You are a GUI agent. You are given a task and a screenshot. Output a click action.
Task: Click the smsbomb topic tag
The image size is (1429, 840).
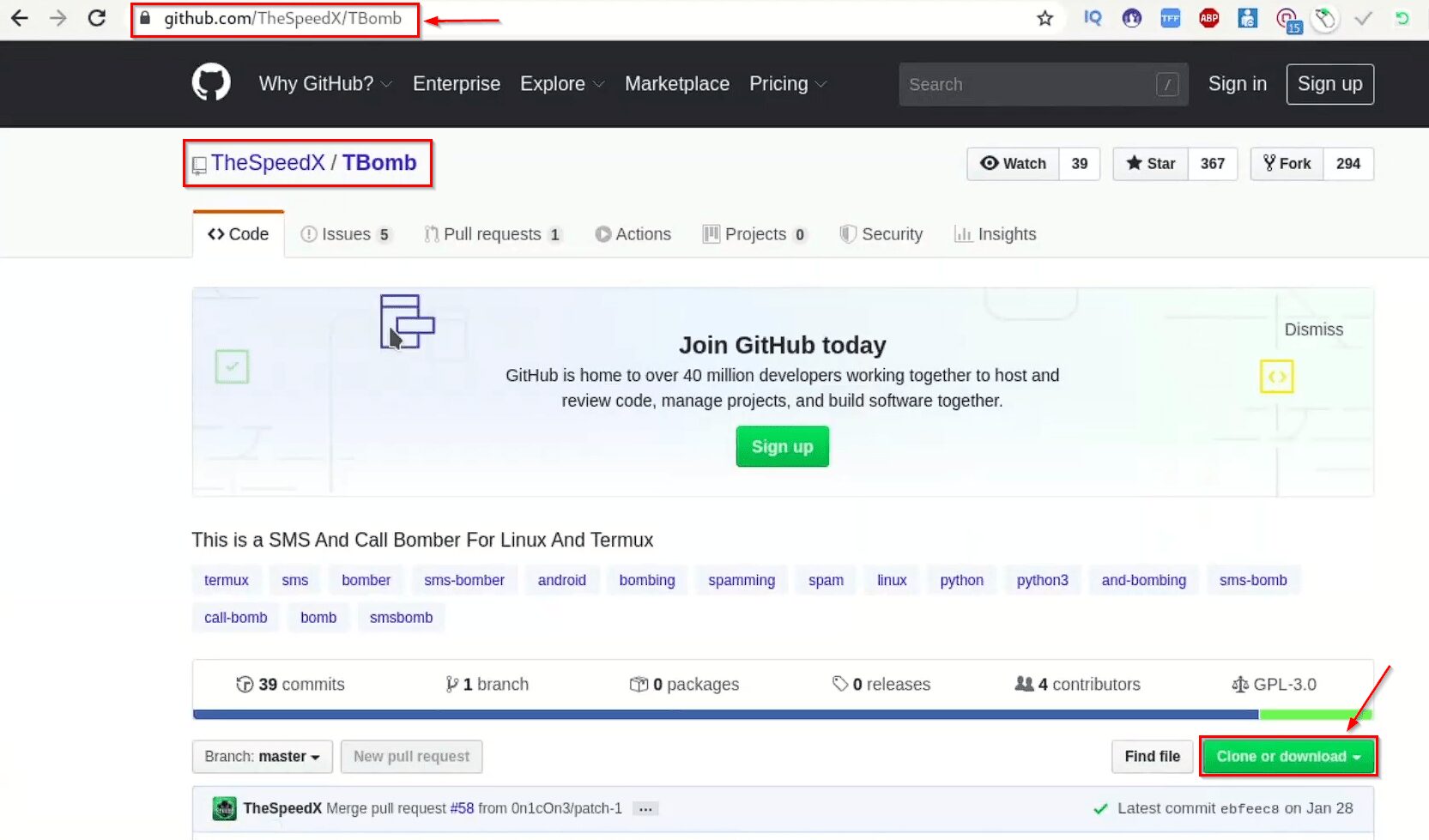(401, 618)
